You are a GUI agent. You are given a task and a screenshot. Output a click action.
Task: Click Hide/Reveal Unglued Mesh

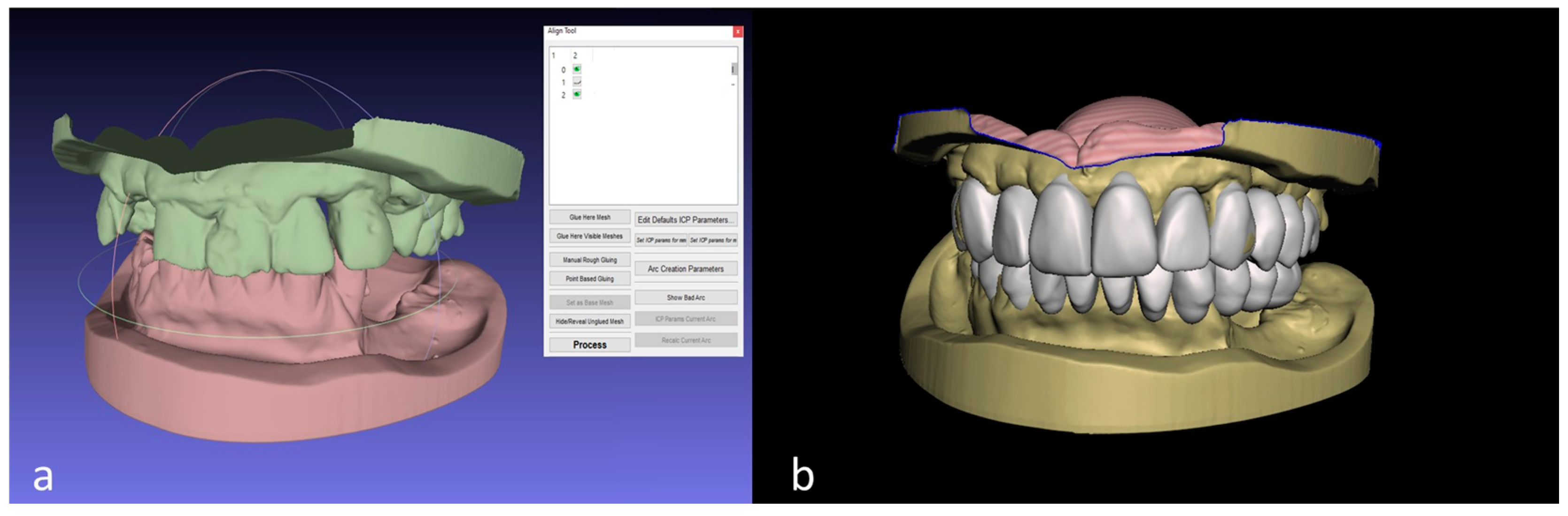(589, 321)
